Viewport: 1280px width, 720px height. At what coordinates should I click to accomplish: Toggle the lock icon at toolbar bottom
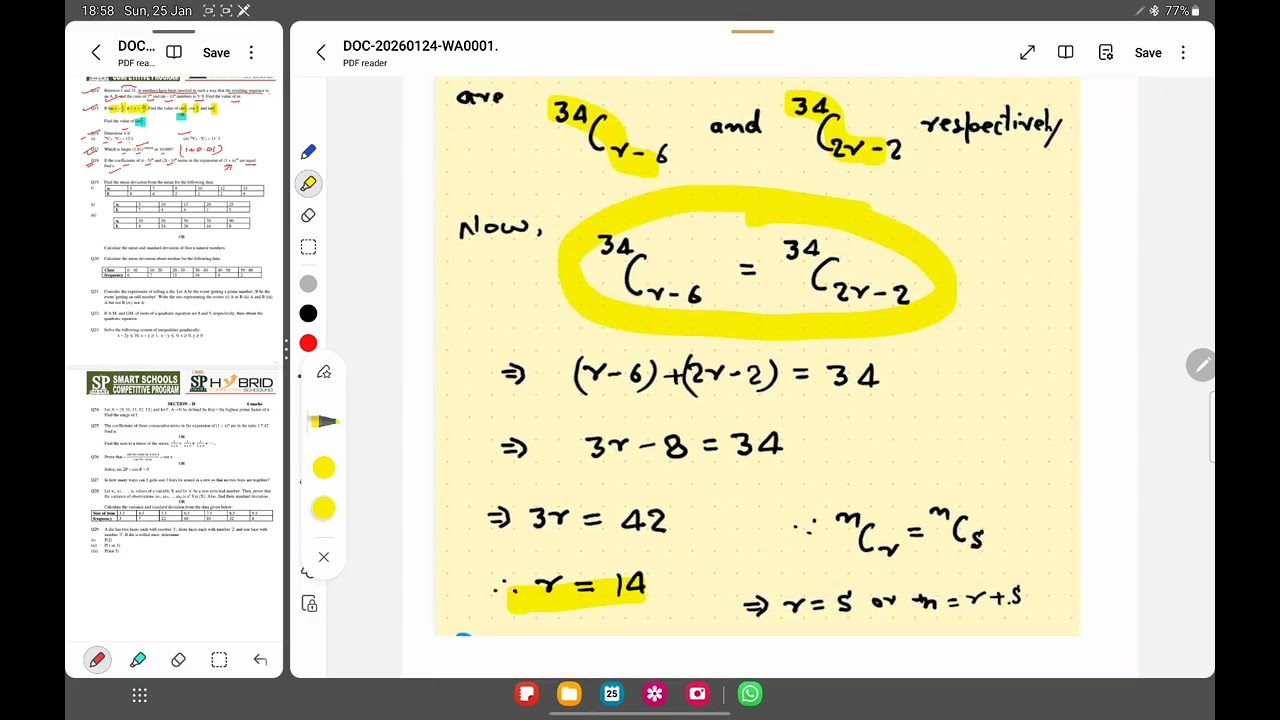coord(309,604)
